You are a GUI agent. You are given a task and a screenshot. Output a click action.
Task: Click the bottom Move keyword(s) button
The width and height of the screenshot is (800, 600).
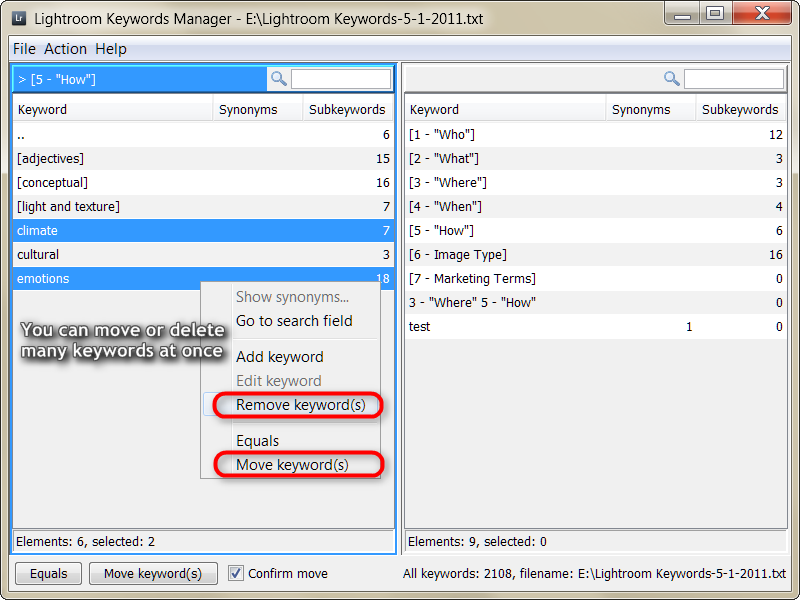click(x=153, y=573)
